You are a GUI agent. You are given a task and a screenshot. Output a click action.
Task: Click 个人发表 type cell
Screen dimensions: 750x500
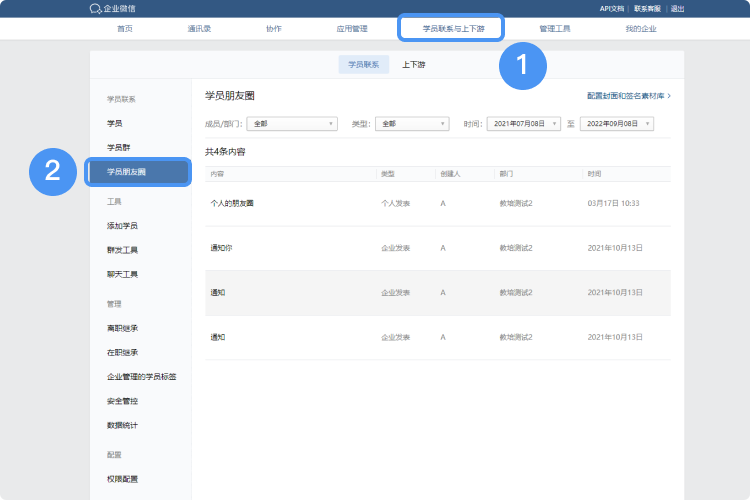[x=396, y=203]
